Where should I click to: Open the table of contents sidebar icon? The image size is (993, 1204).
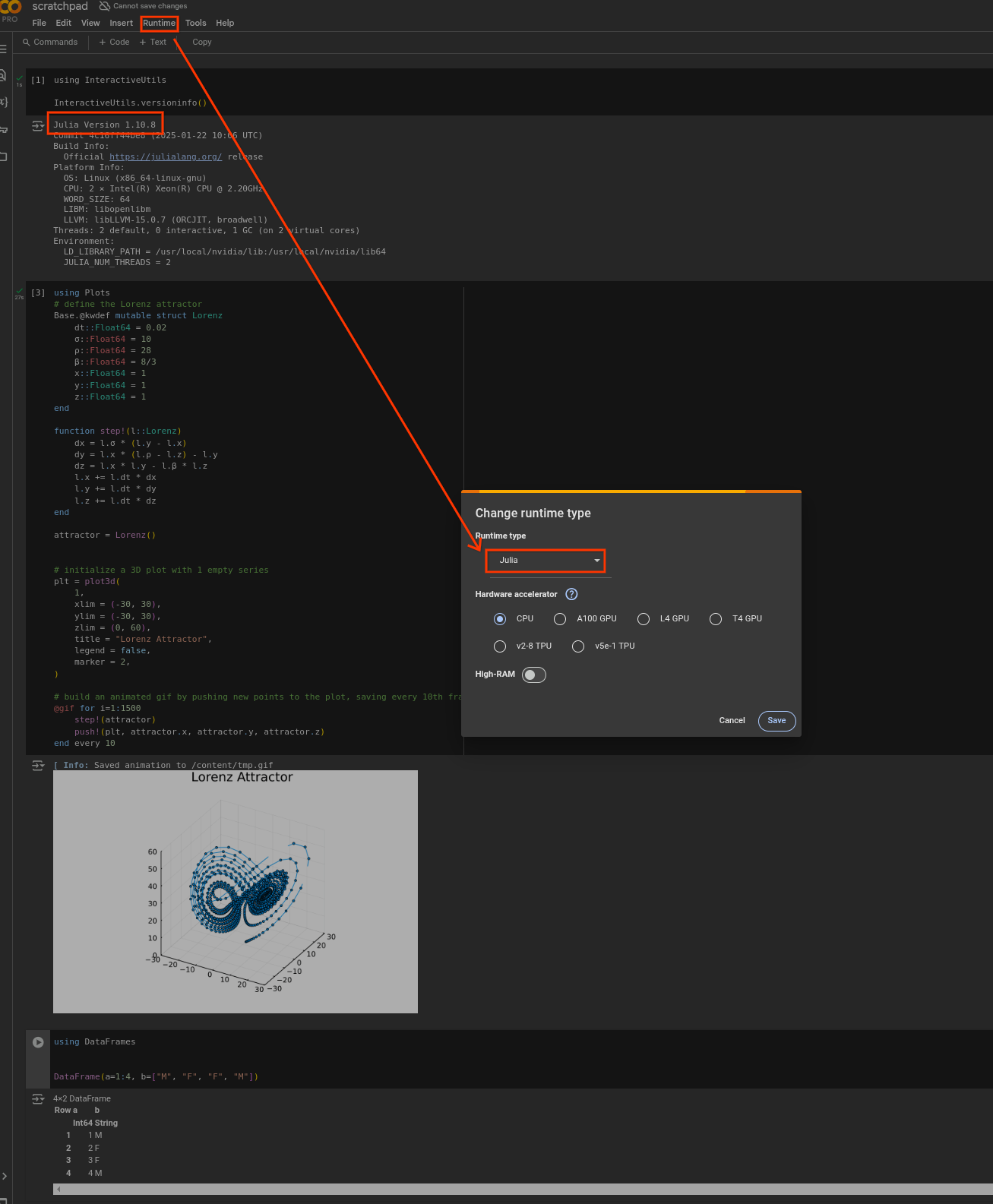pyautogui.click(x=4, y=49)
